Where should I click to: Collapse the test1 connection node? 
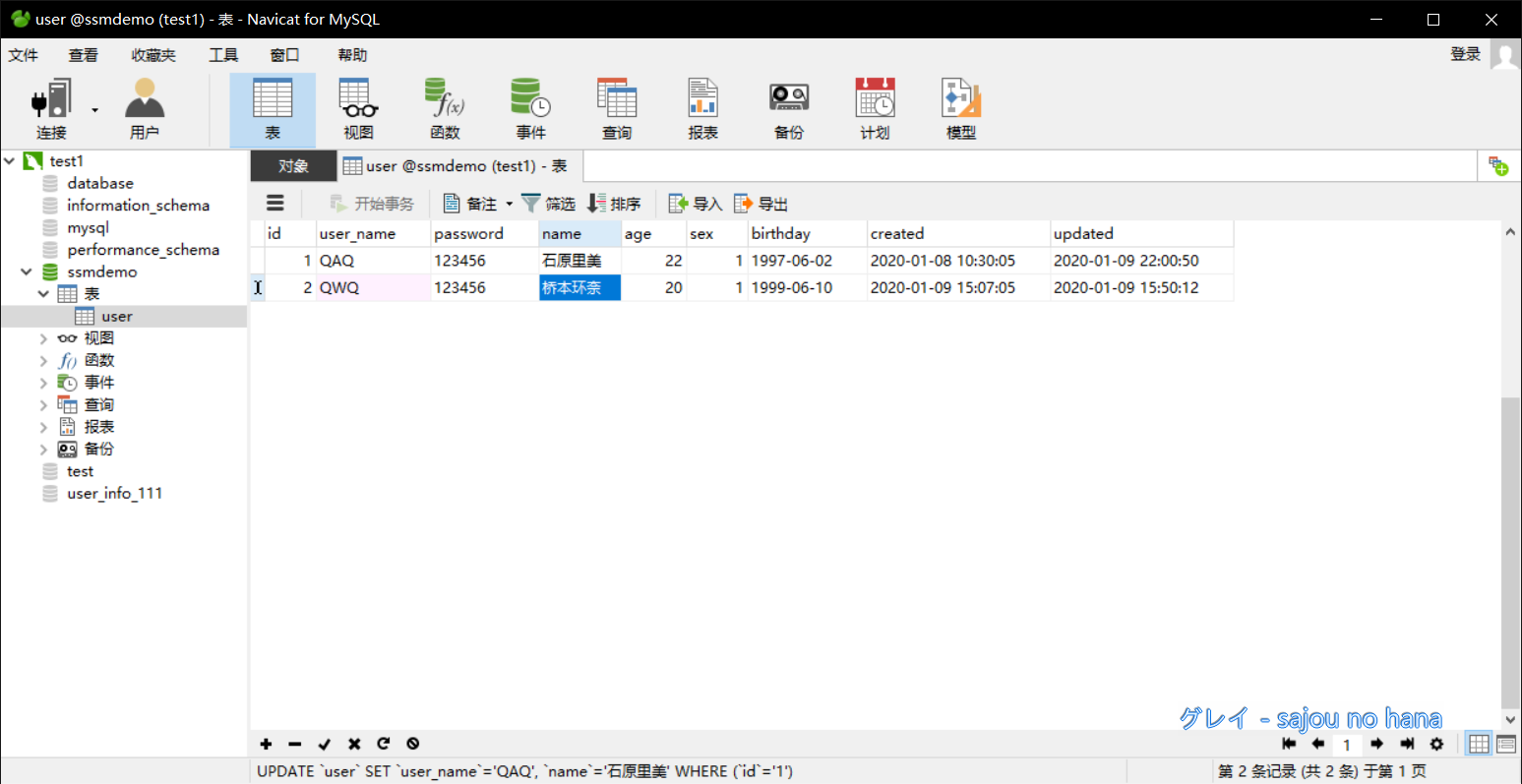coord(10,160)
